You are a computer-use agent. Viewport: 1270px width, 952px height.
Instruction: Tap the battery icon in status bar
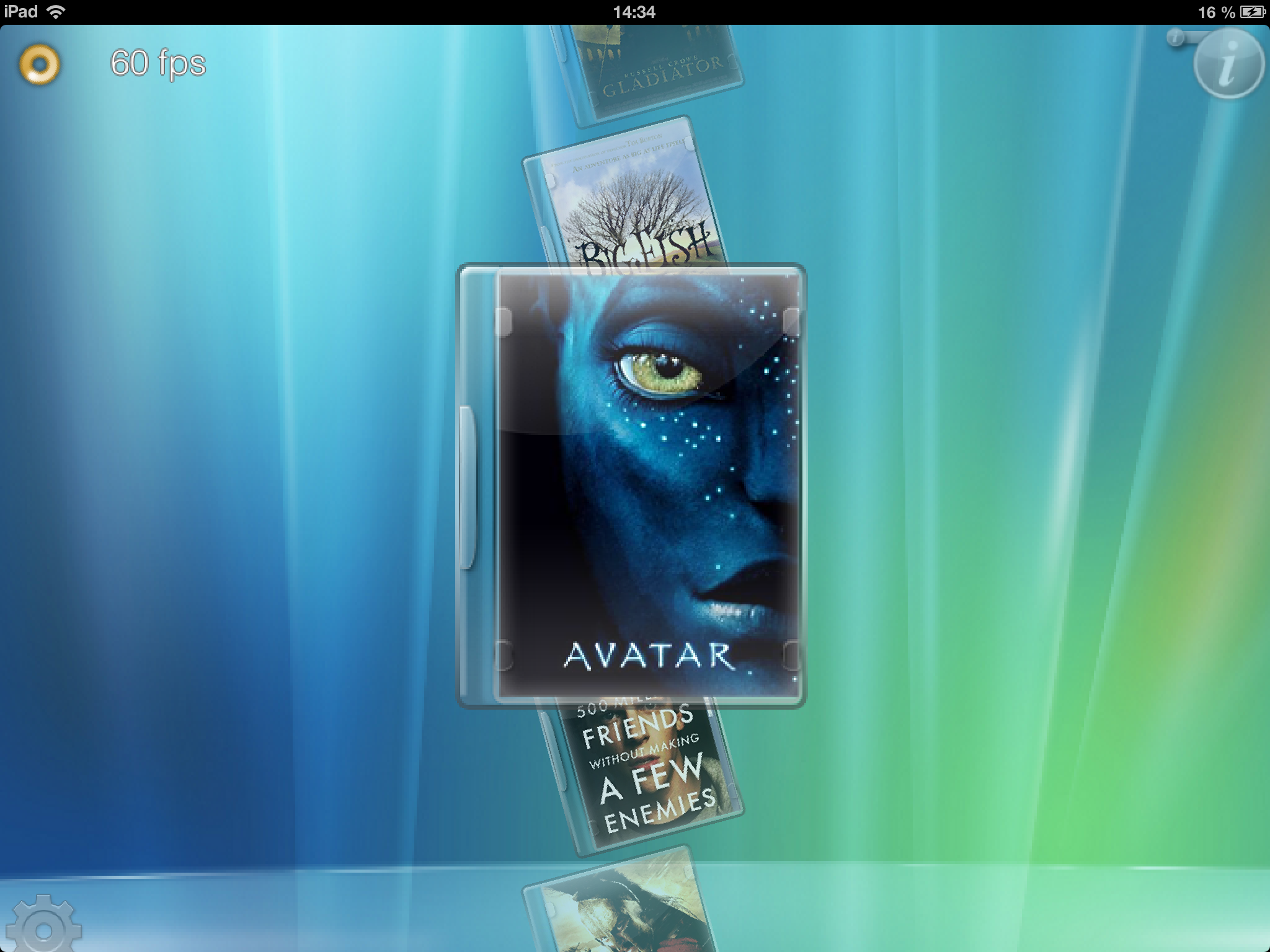1253,12
